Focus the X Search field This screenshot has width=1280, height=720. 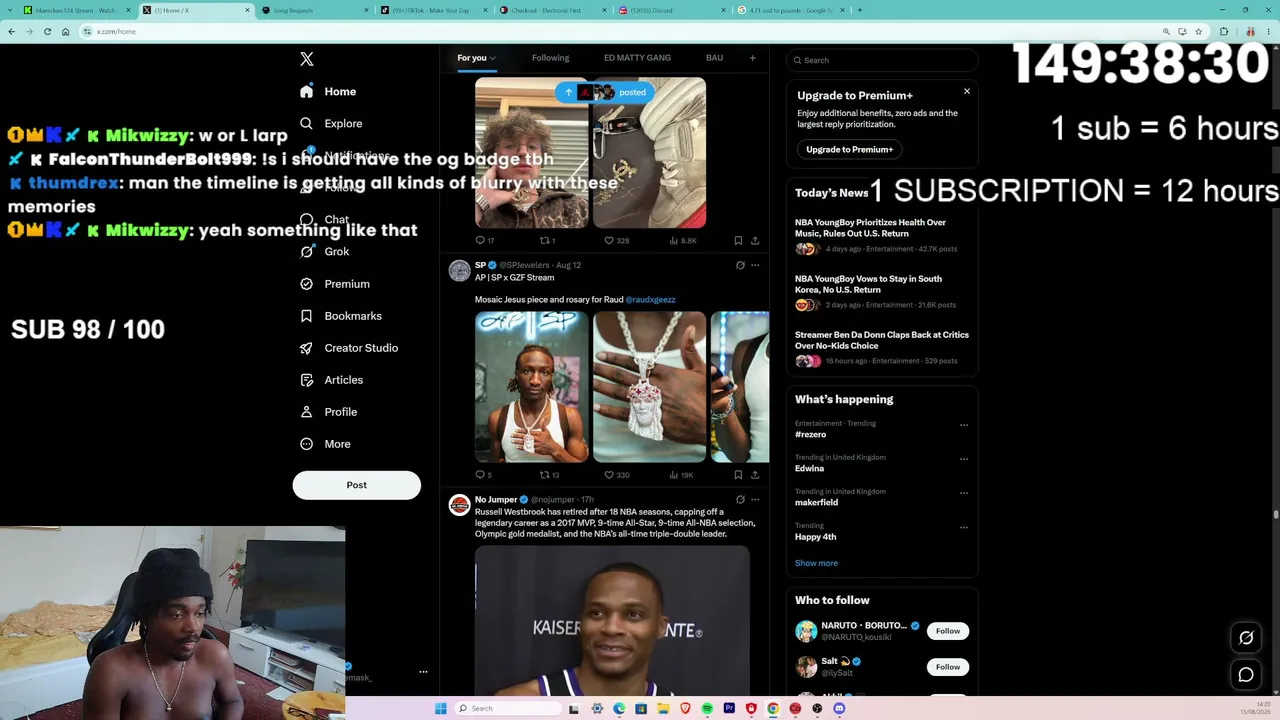[x=882, y=60]
